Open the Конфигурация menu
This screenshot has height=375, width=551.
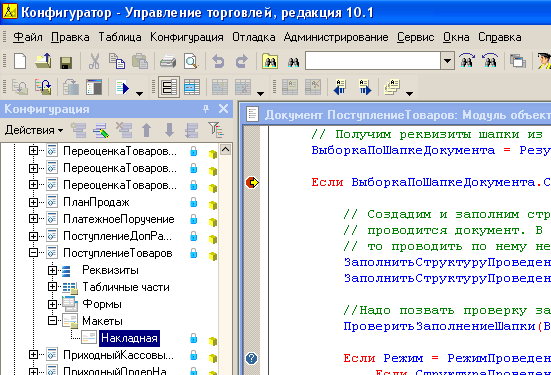coord(187,37)
